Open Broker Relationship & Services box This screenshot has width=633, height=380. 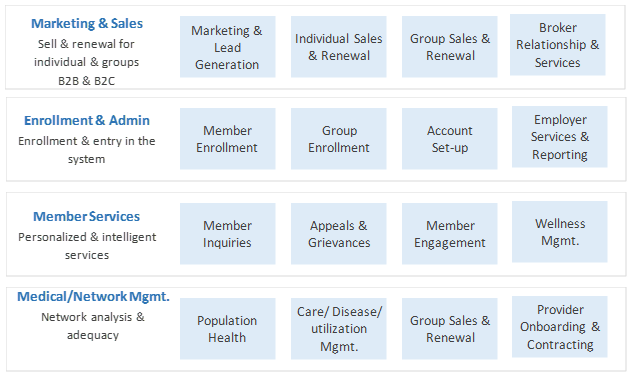pos(558,45)
